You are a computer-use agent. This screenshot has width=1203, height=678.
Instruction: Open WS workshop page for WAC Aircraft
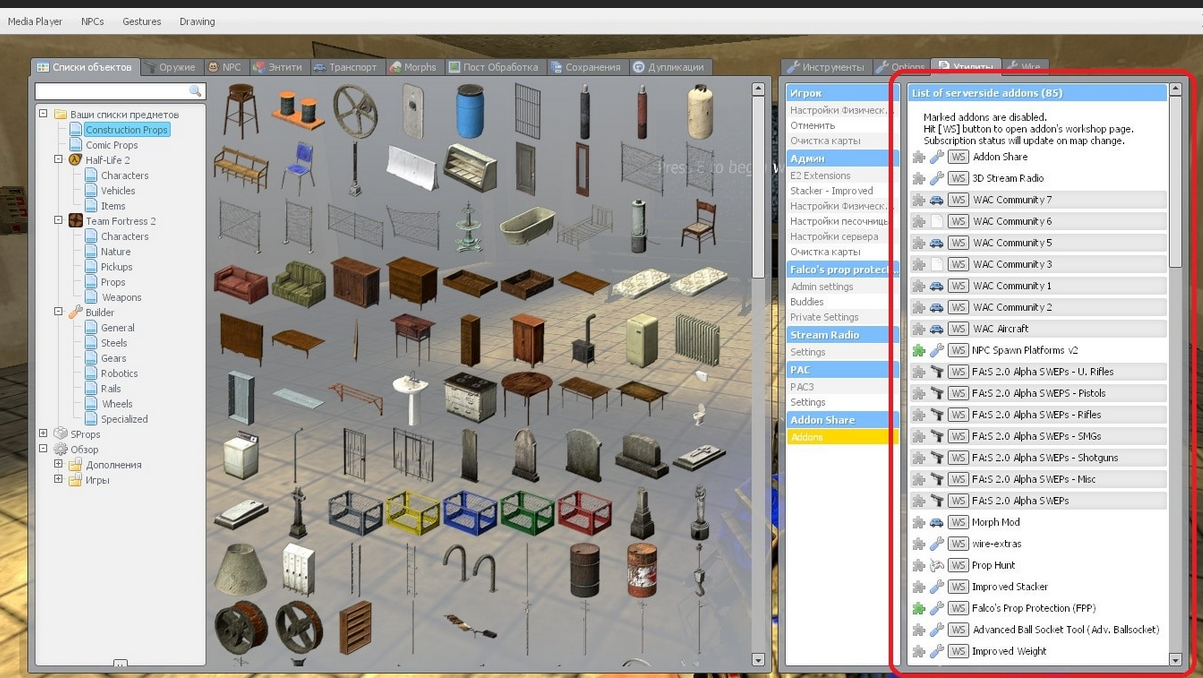point(958,329)
